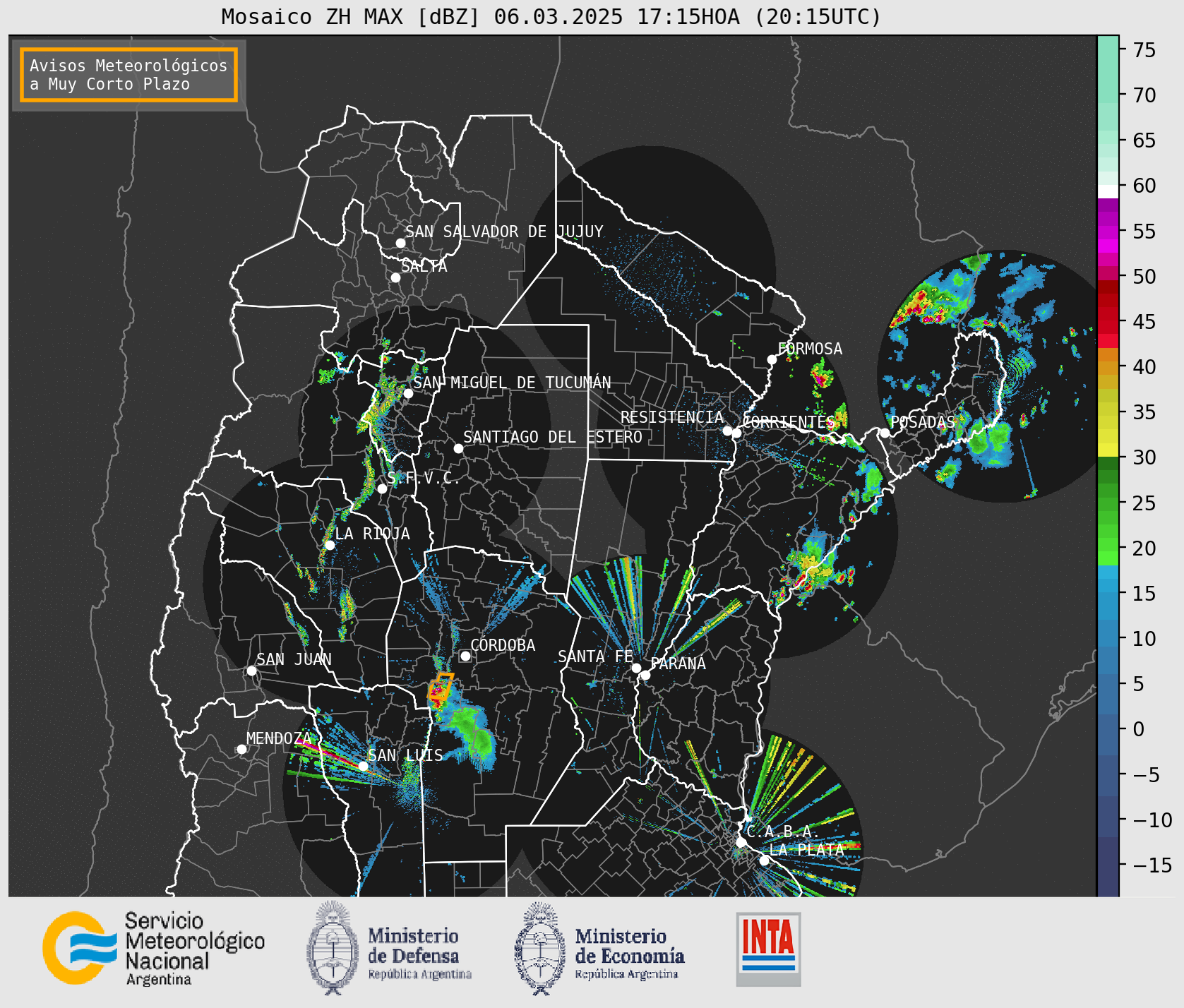
Task: Click the CÓRDOBA label
Action: click(x=503, y=645)
